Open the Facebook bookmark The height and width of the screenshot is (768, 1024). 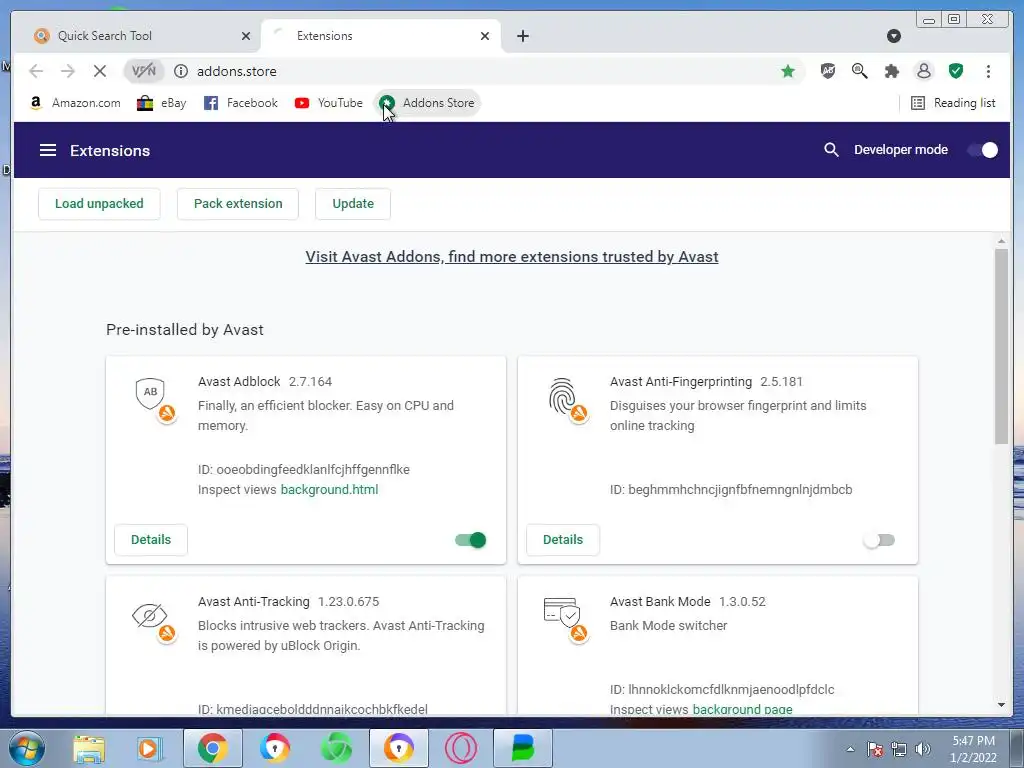(241, 103)
